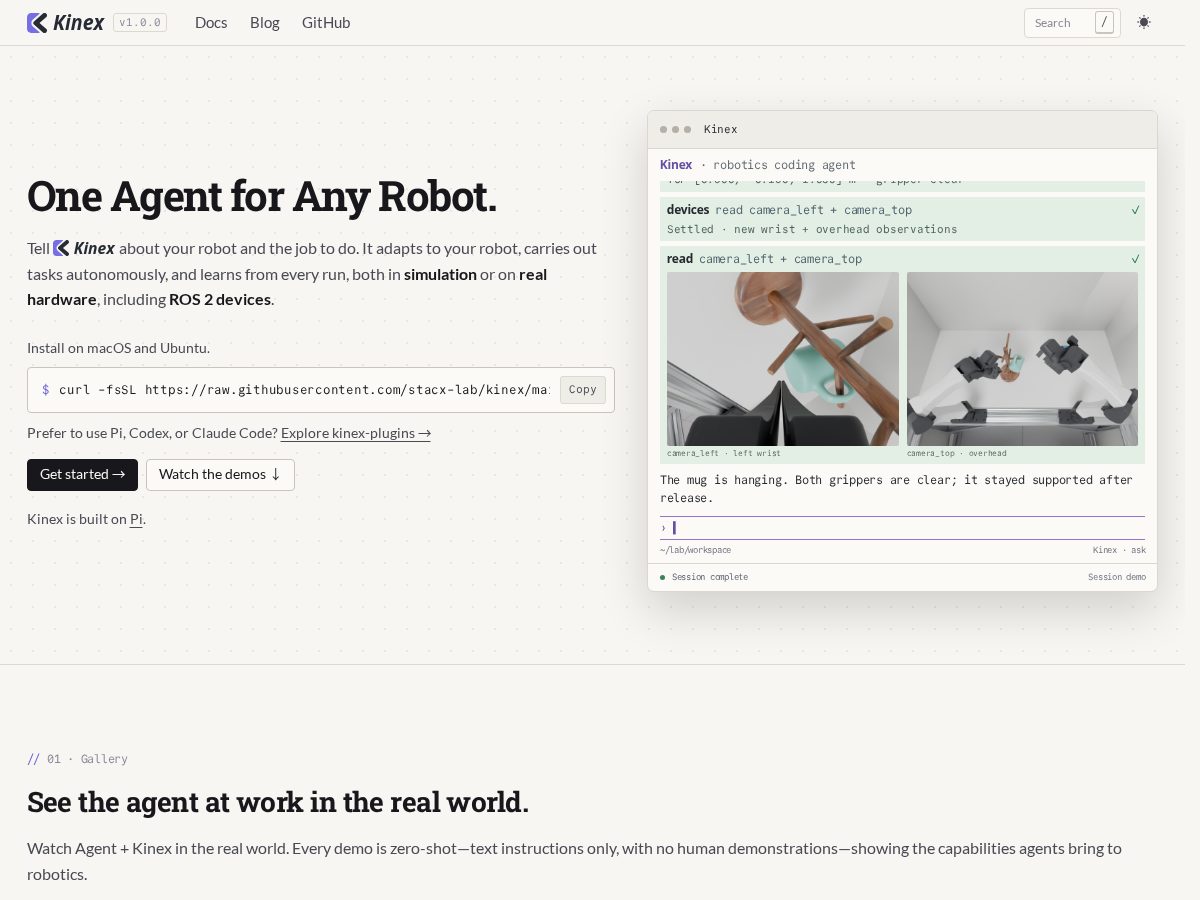Click the checkmark on the read row
The height and width of the screenshot is (900, 1200).
[x=1135, y=259]
